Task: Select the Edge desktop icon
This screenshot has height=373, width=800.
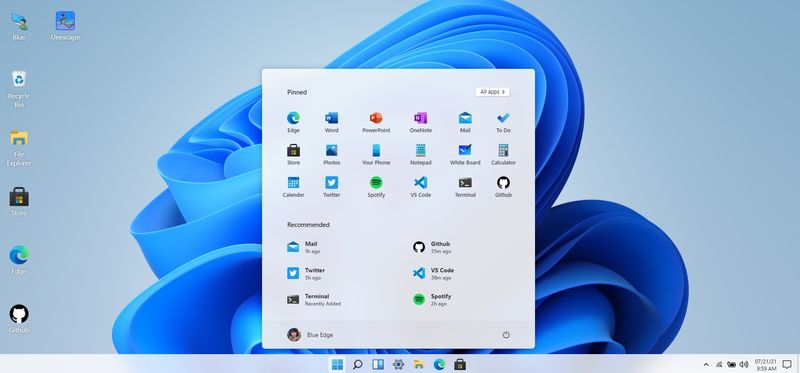Action: [19, 260]
